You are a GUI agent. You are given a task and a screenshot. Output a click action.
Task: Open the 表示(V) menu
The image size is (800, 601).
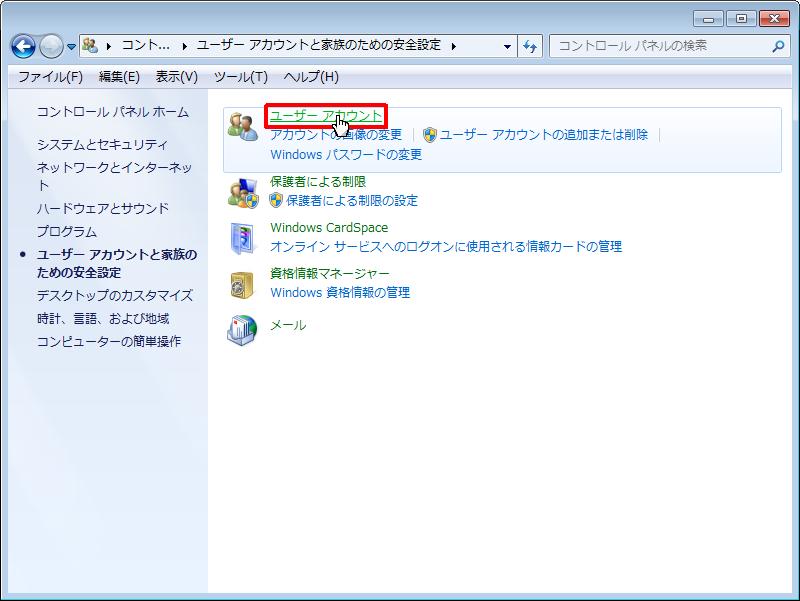176,77
